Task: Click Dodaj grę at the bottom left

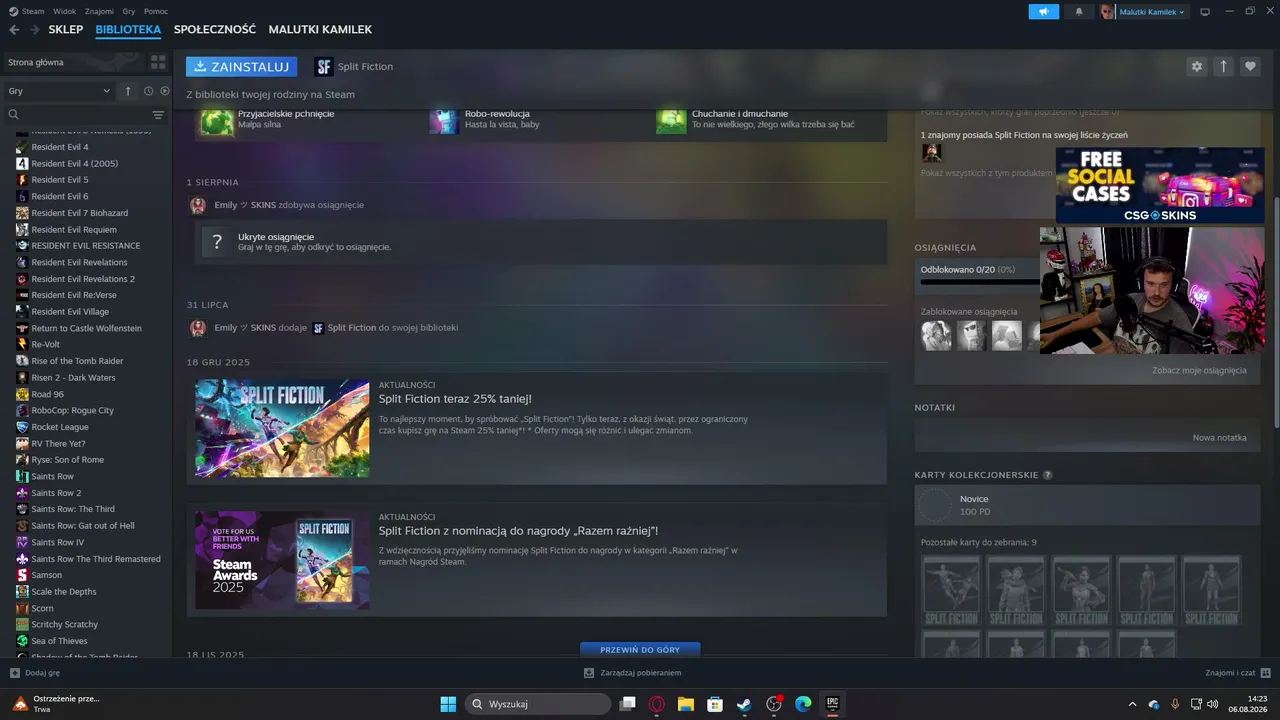Action: coord(35,673)
